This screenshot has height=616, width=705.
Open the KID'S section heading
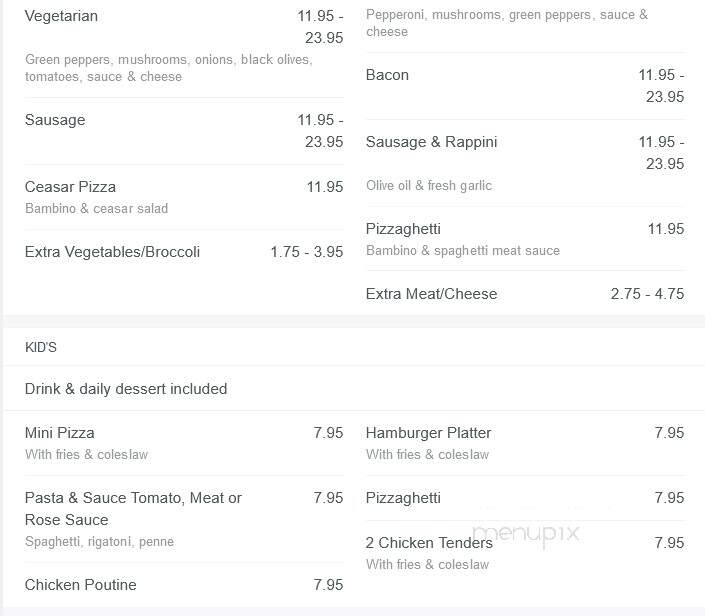40,347
